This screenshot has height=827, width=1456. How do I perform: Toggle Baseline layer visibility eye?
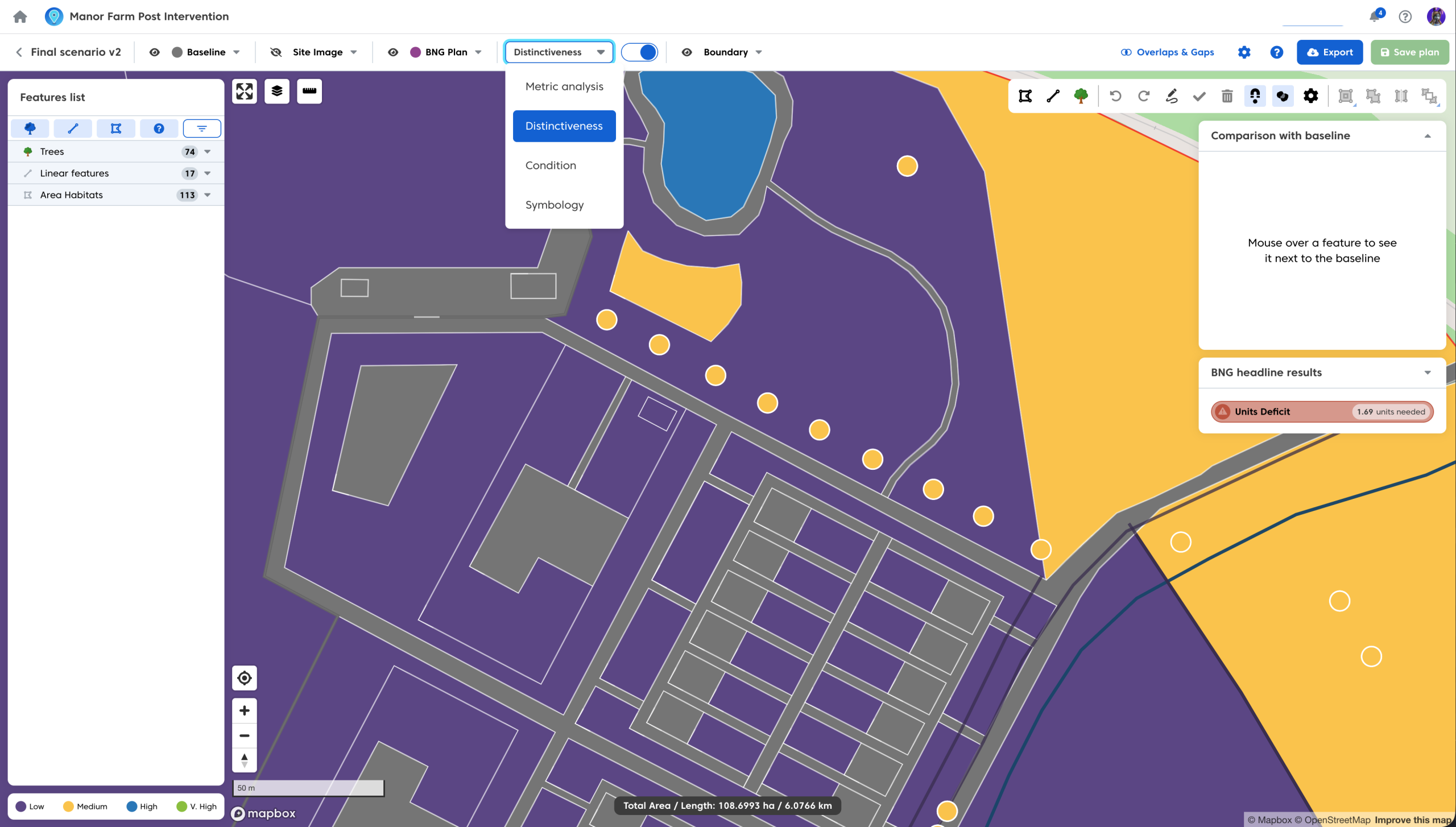pyautogui.click(x=154, y=52)
